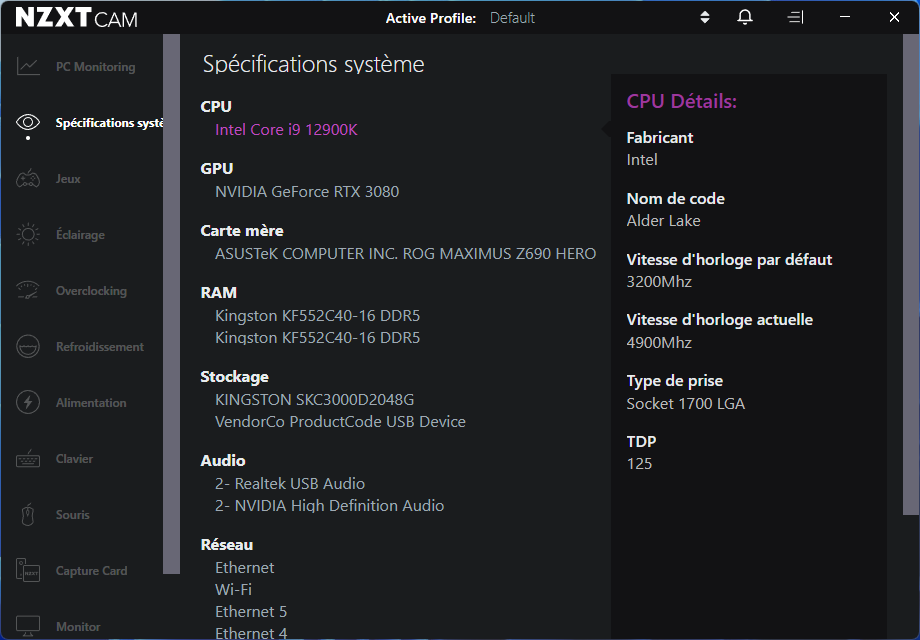Click the Réseau heading
920x640 pixels.
[x=227, y=545]
